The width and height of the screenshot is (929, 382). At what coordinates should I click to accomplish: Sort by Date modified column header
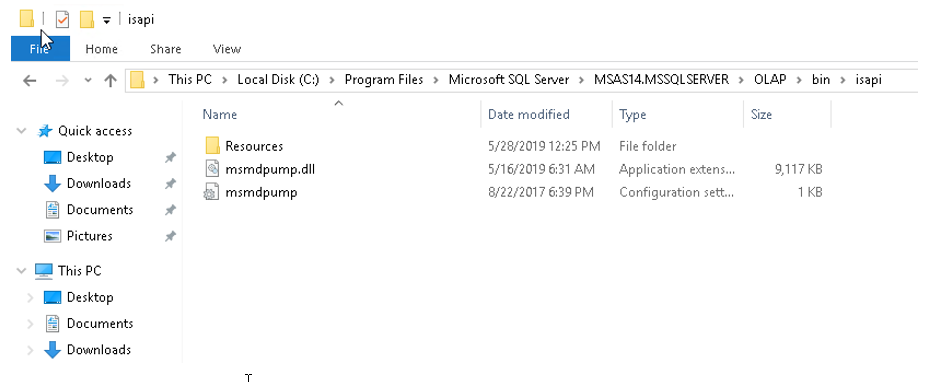[x=528, y=114]
